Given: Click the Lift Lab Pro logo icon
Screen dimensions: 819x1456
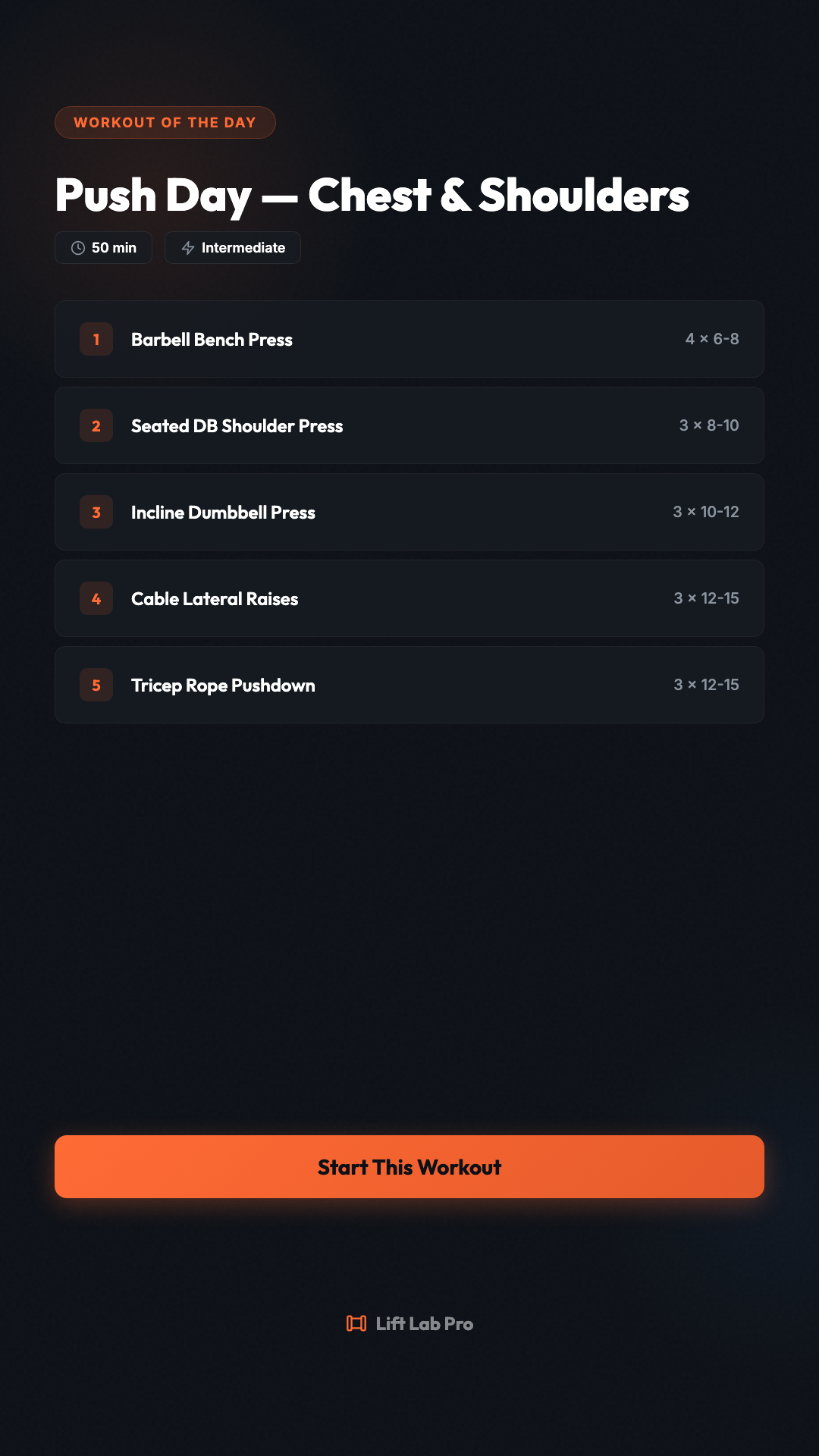Looking at the screenshot, I should tap(356, 1323).
